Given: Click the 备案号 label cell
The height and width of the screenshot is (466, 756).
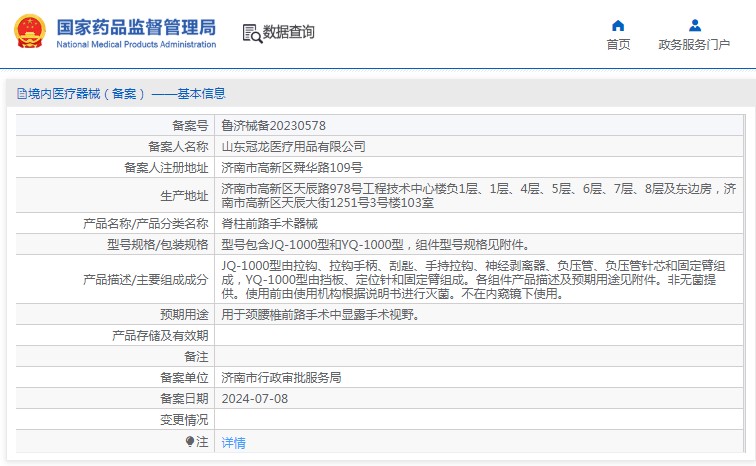Looking at the screenshot, I should click(116, 126).
